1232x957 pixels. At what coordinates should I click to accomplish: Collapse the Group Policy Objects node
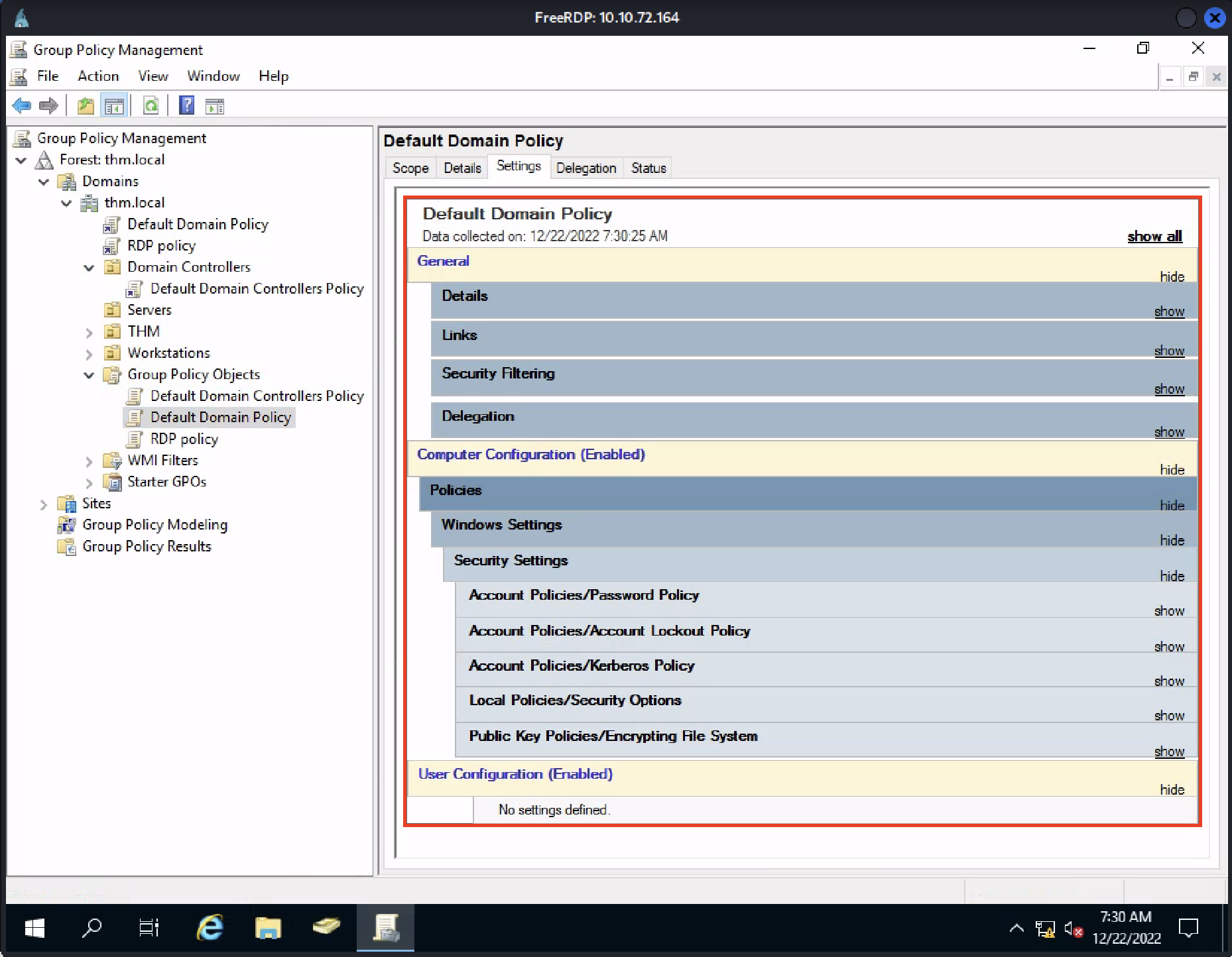coord(89,375)
